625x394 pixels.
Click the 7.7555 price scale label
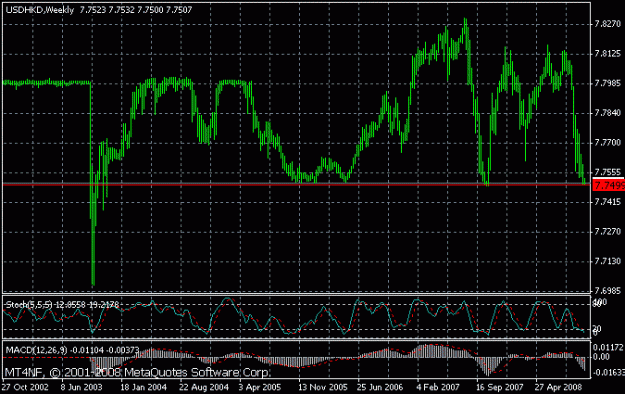click(608, 172)
